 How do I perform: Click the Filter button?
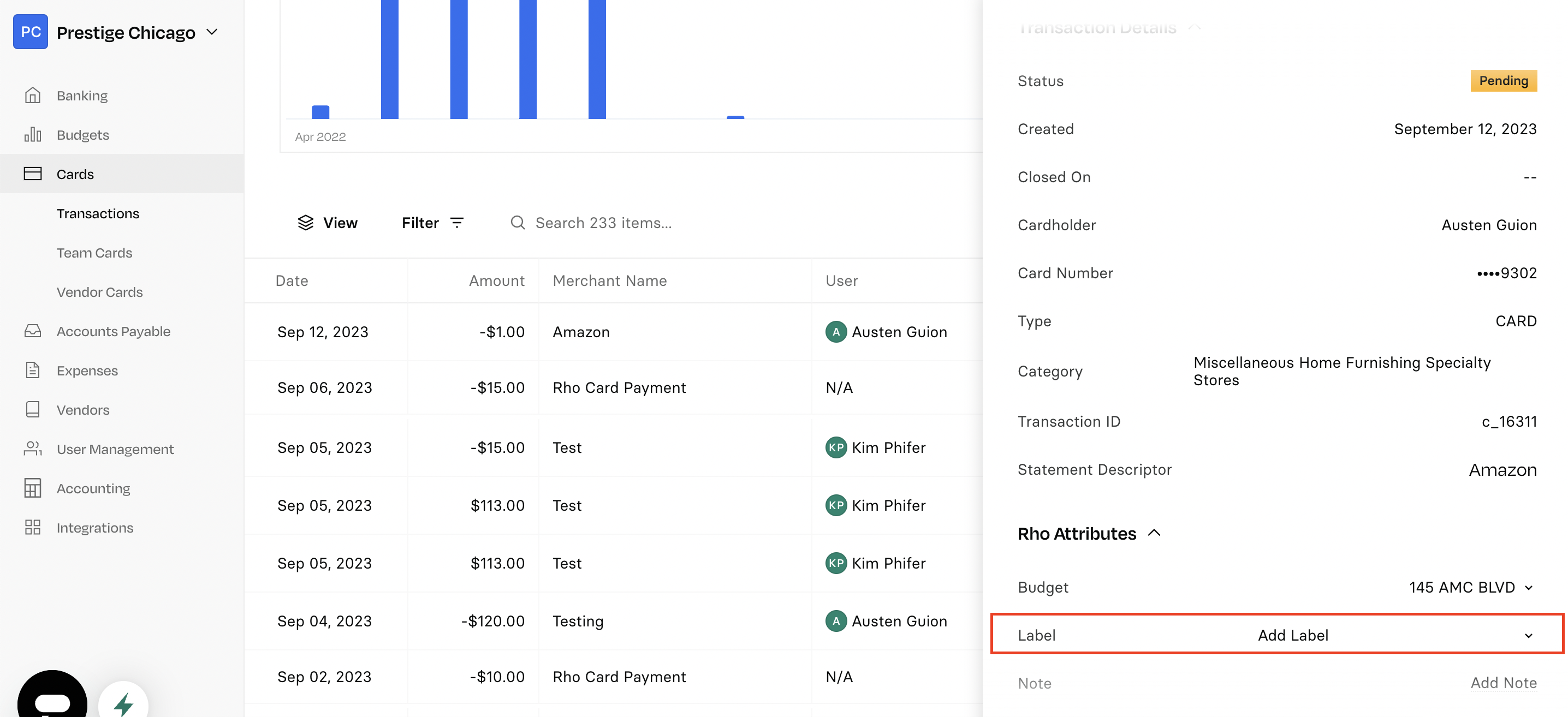[x=433, y=223]
